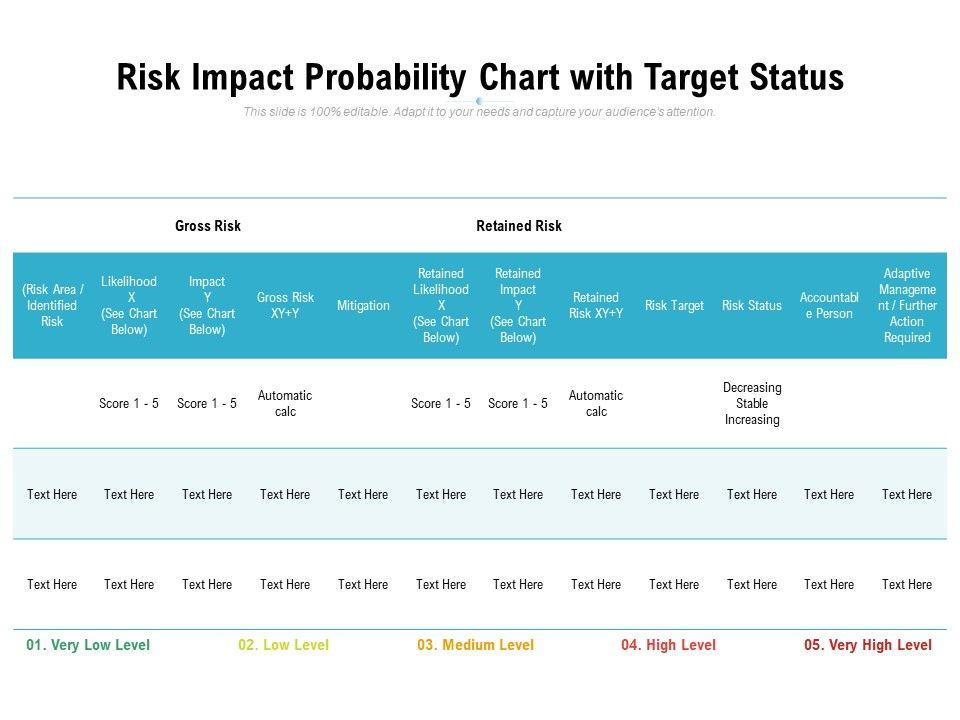Click 'Score 1 - 5' under the Likelihood X column
The width and height of the screenshot is (960, 720).
129,404
